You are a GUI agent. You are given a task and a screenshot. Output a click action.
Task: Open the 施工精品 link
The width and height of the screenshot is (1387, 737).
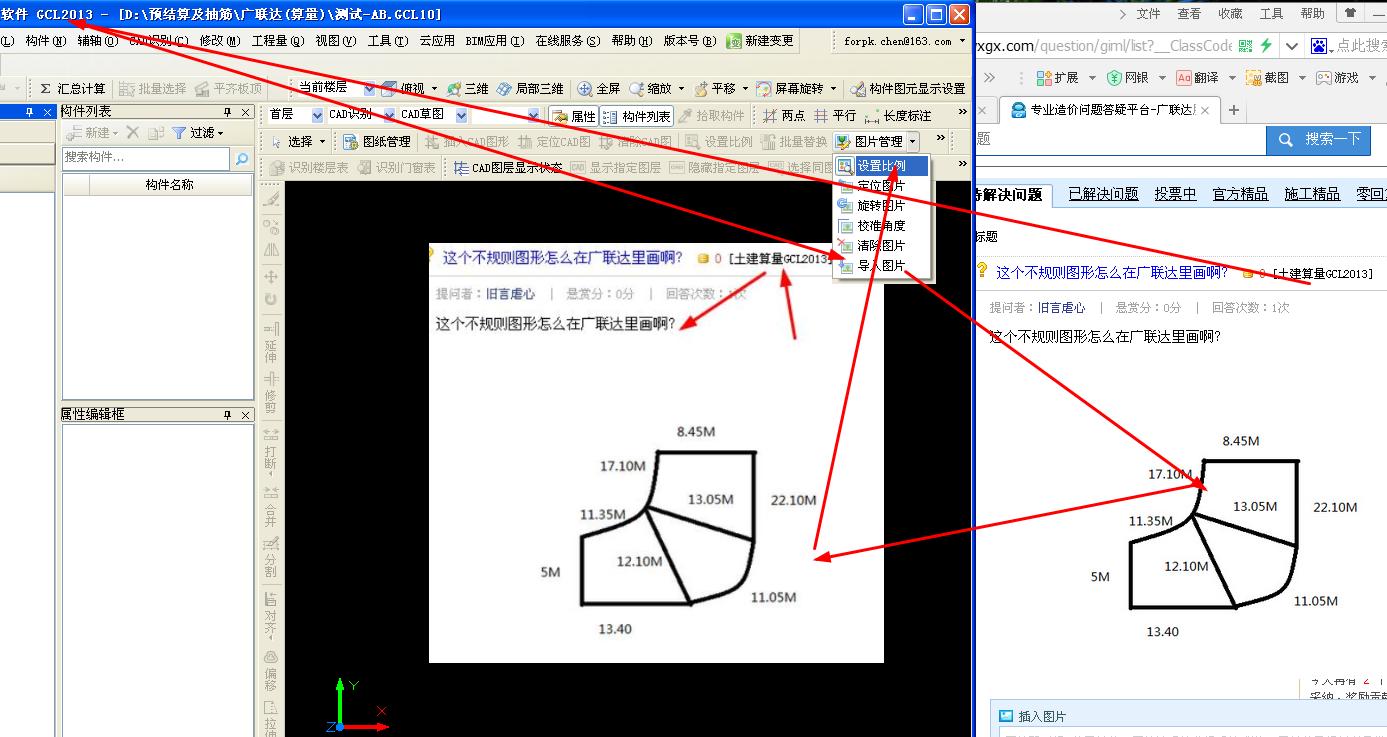click(x=1312, y=194)
